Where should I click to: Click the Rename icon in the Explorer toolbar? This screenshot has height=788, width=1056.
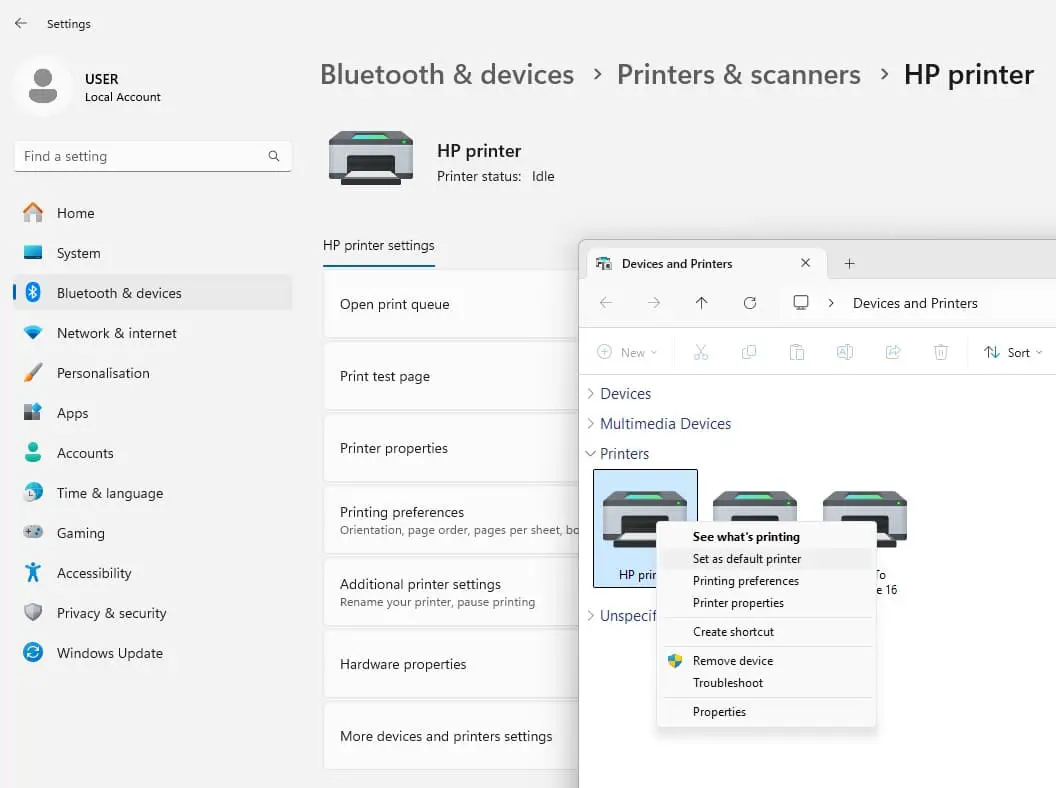pyautogui.click(x=845, y=351)
